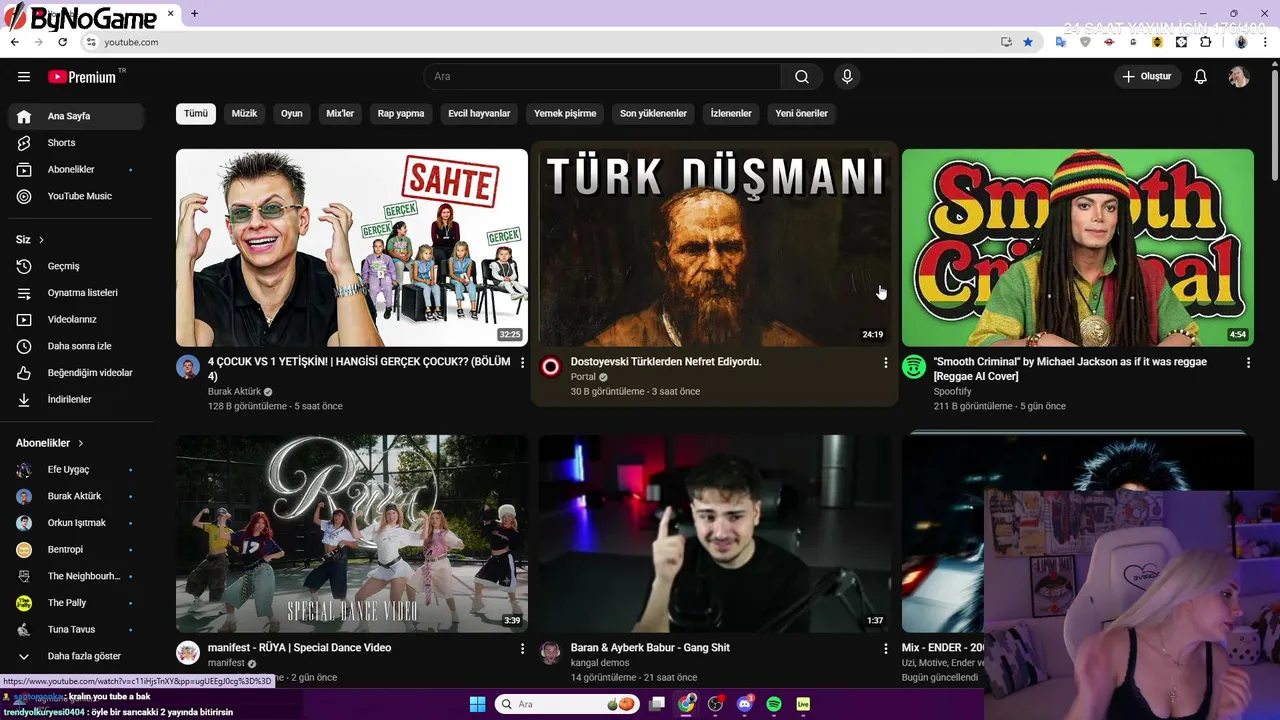This screenshot has height=720, width=1280.
Task: Open Beğendiğim videolar list
Action: point(76,373)
